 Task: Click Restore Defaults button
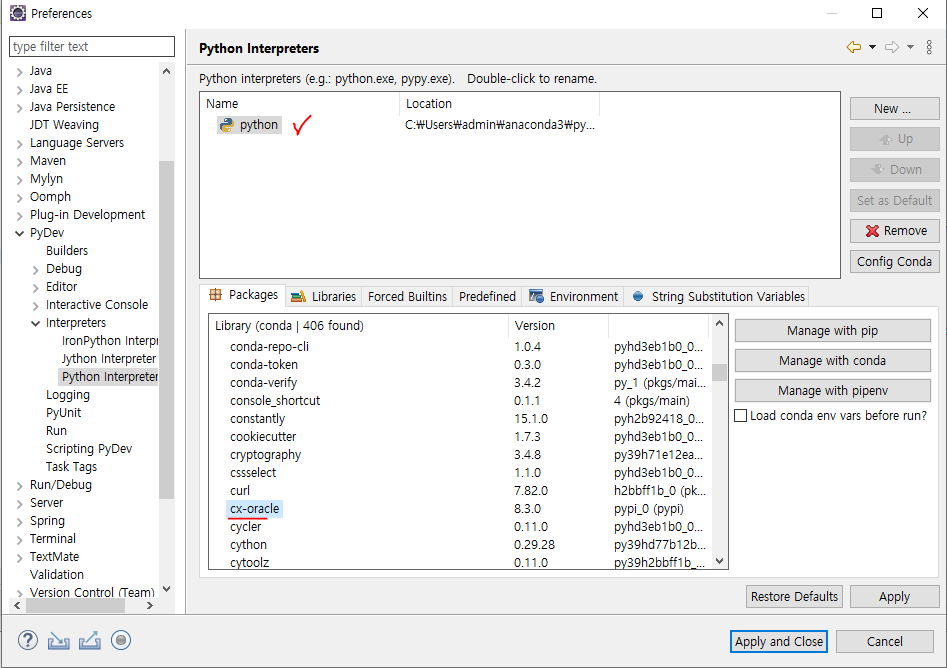point(794,597)
